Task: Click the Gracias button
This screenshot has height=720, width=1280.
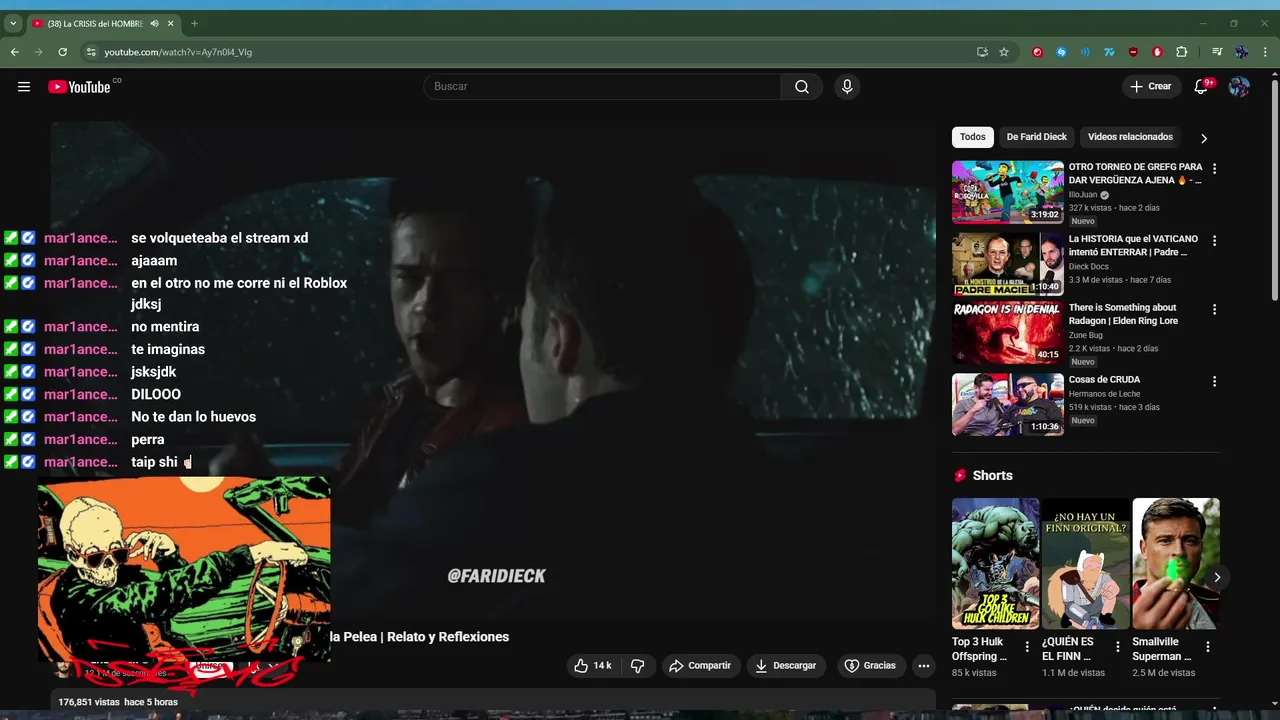Action: point(870,666)
